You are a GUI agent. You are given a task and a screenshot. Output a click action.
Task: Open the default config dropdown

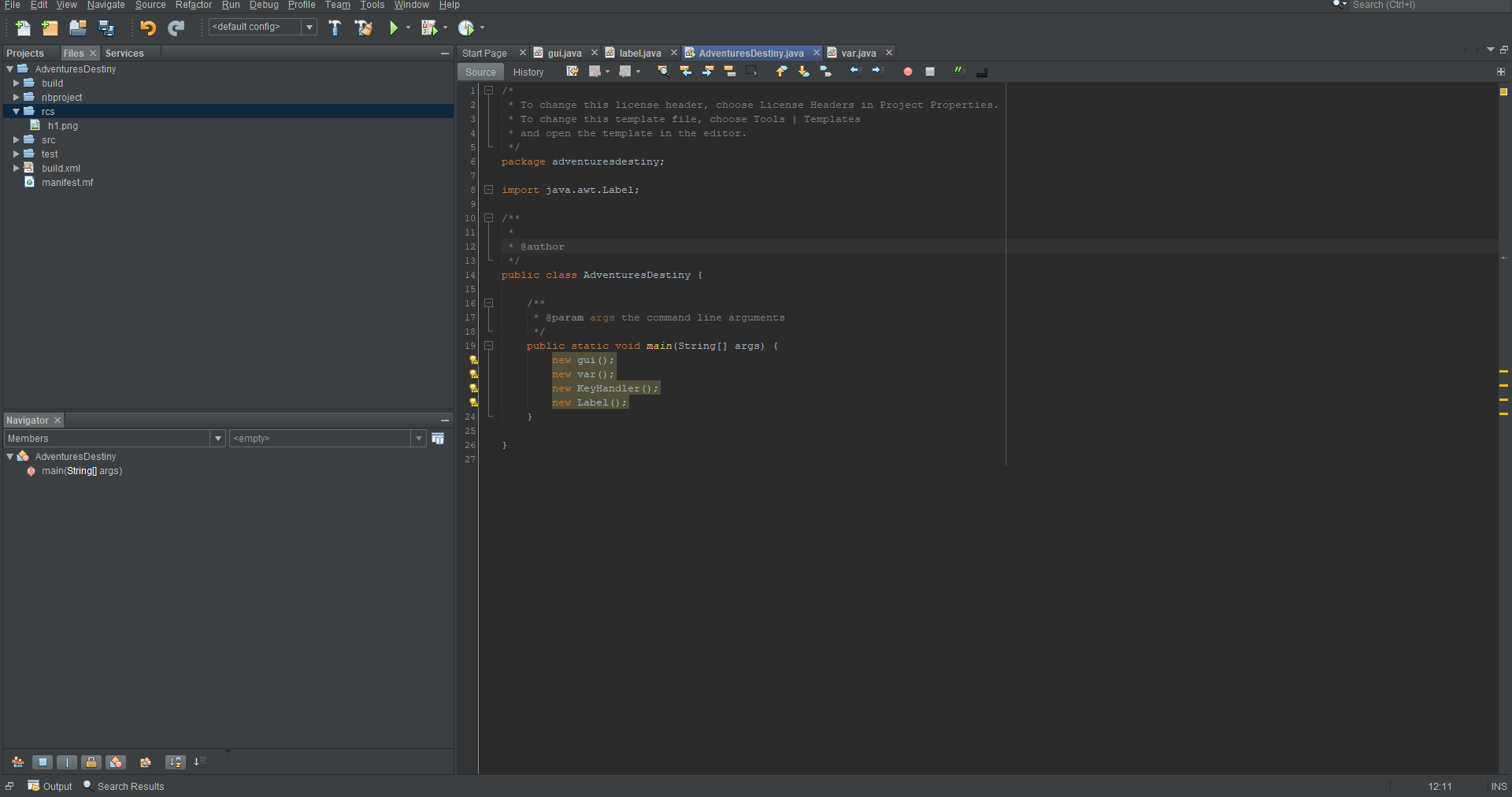click(x=309, y=26)
